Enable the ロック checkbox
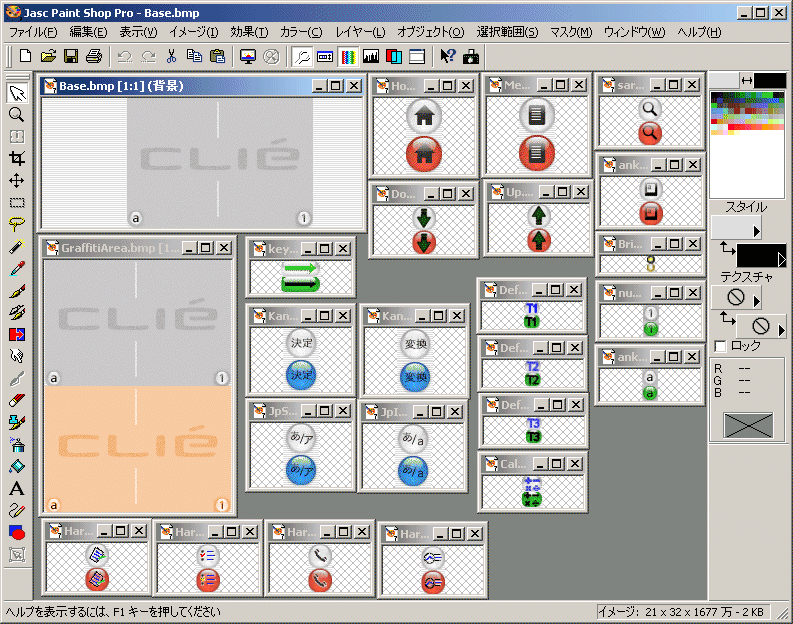The height and width of the screenshot is (624, 793). 721,346
